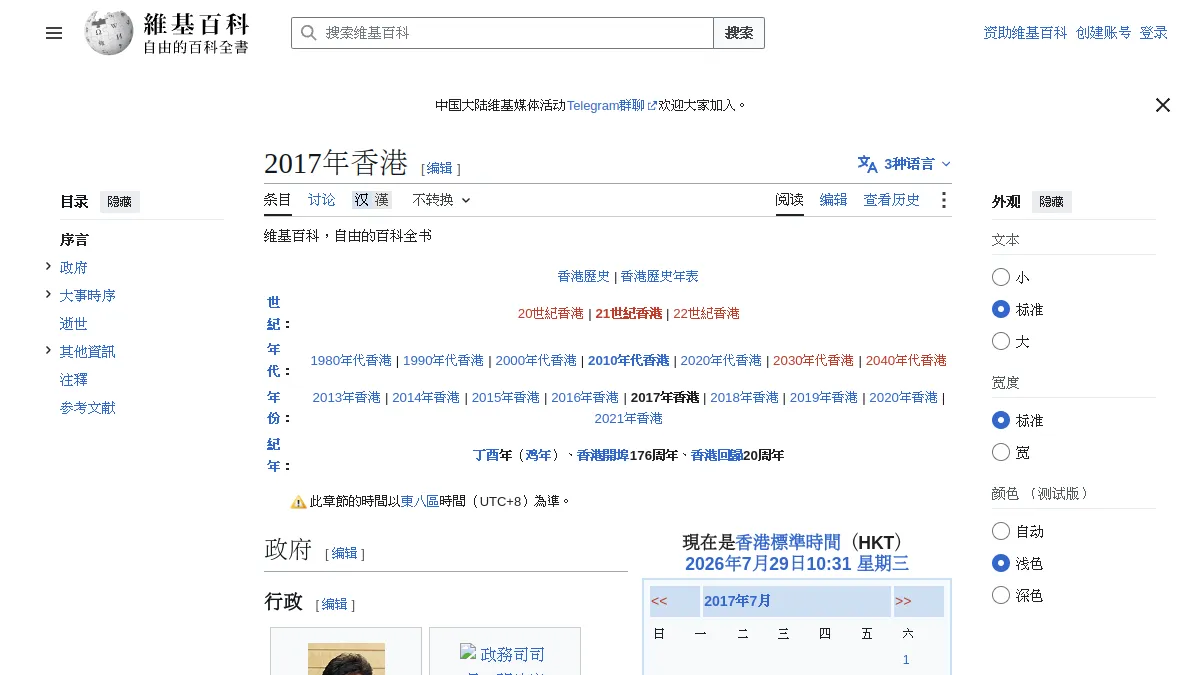1200x675 pixels.
Task: Expand the 政府 contents section
Action: click(48, 266)
